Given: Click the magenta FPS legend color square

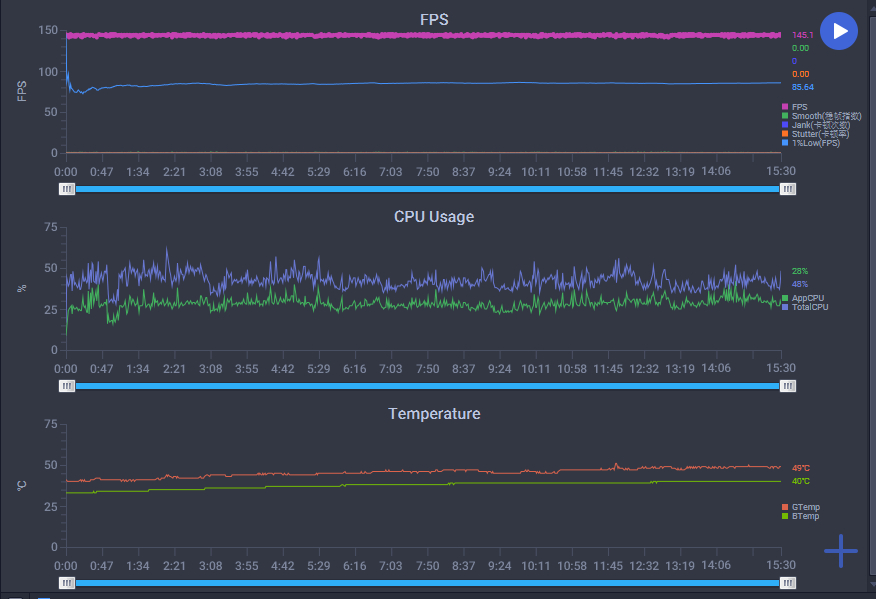Looking at the screenshot, I should pos(785,107).
